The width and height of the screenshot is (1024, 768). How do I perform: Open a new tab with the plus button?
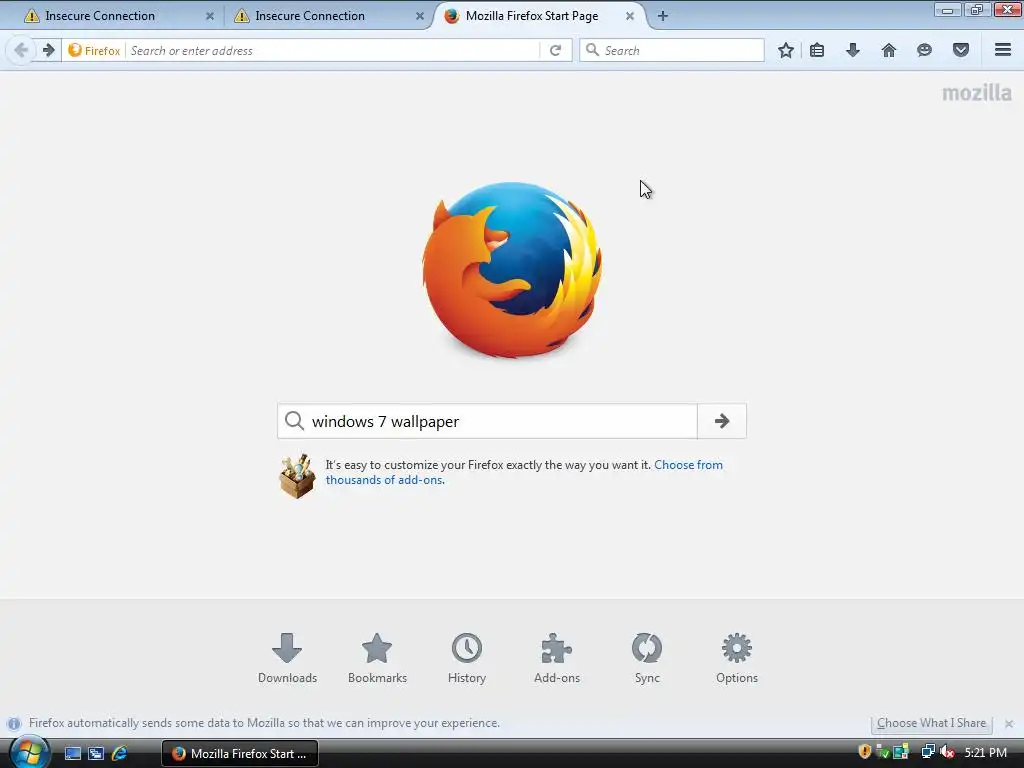tap(663, 16)
